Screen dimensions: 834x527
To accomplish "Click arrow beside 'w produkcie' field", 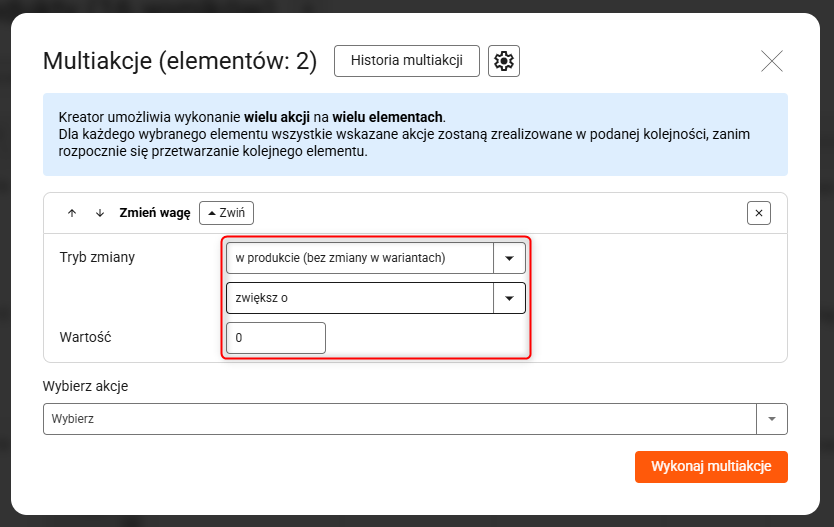I will [509, 258].
